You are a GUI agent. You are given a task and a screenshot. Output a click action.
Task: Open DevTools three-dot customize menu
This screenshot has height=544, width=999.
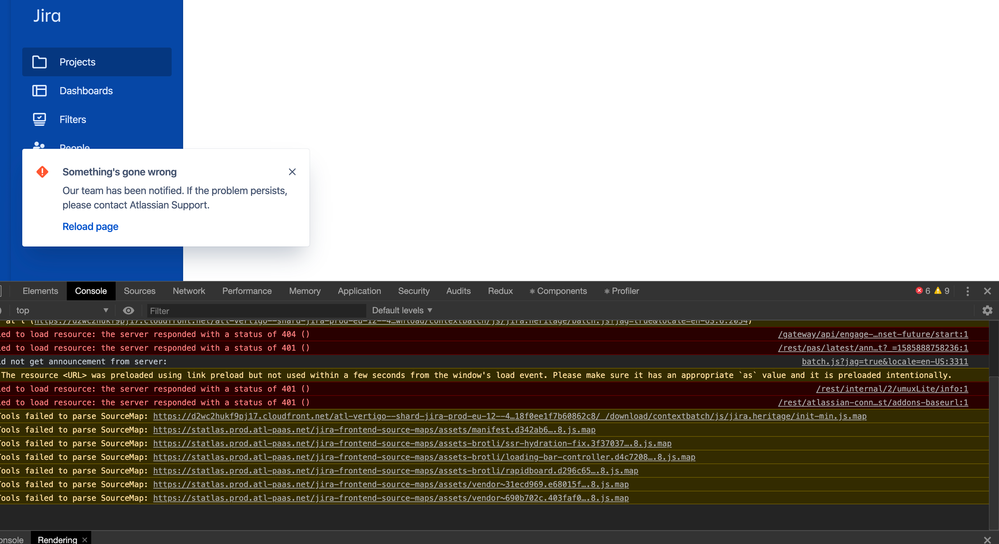point(967,291)
